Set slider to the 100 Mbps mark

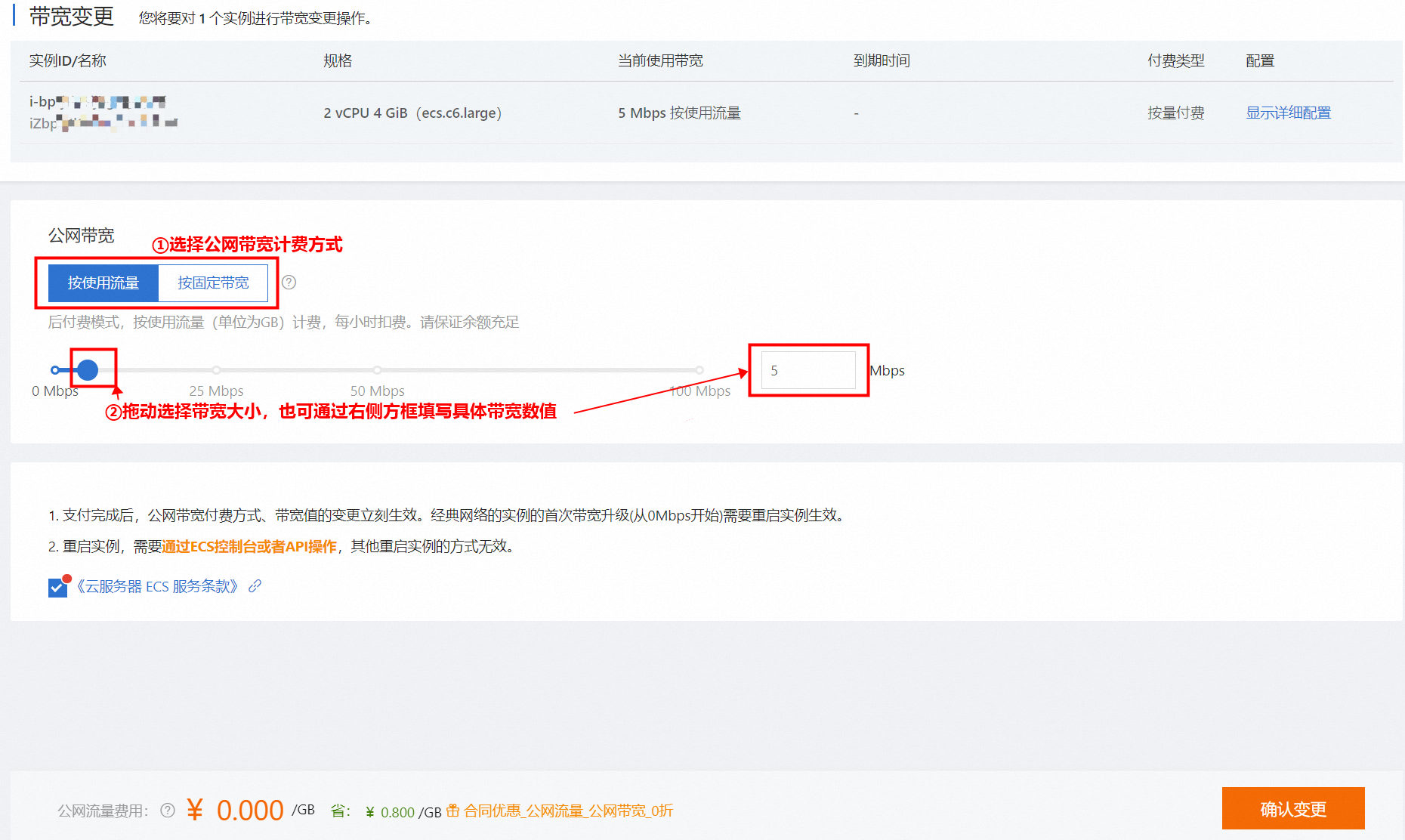699,370
